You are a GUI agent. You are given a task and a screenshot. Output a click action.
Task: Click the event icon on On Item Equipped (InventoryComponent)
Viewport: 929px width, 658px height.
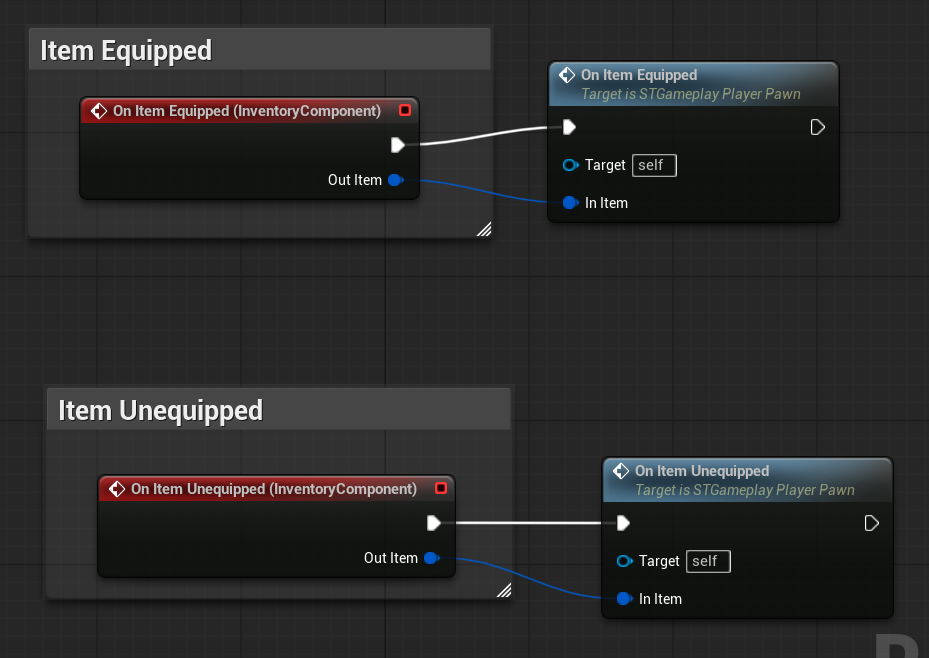pyautogui.click(x=99, y=111)
